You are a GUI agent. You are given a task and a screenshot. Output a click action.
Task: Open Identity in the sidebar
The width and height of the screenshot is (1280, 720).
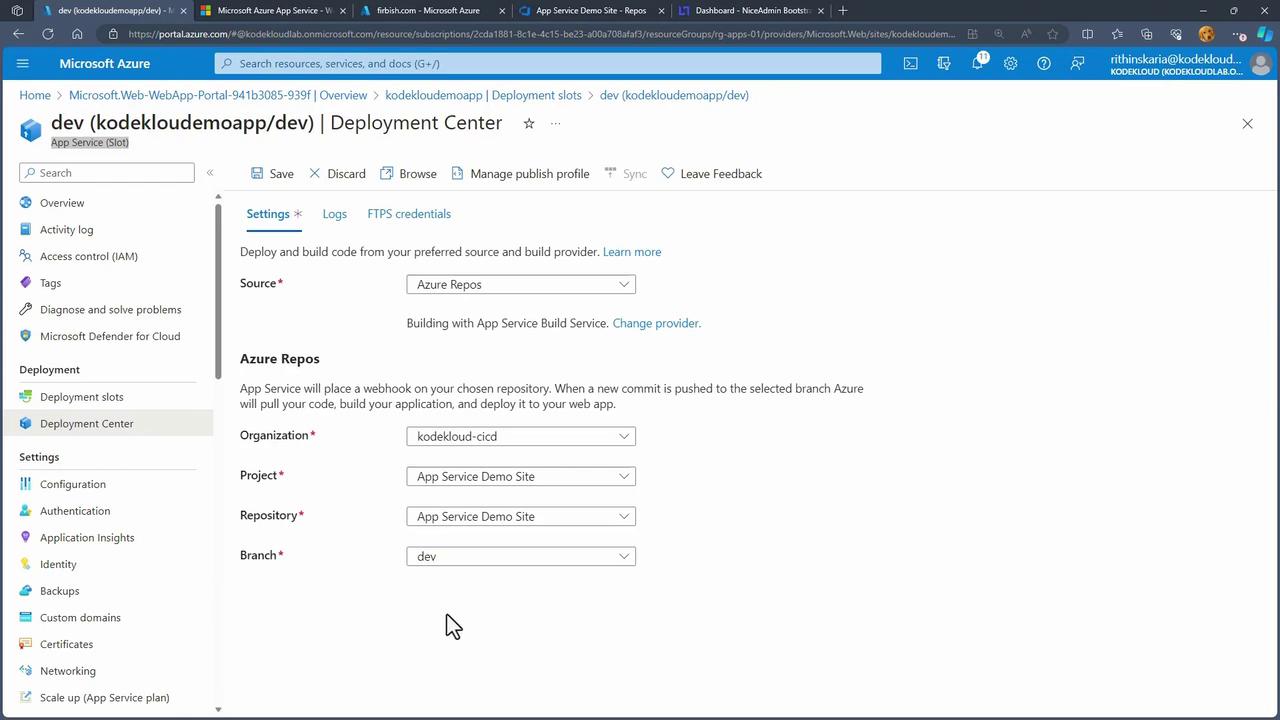click(58, 564)
